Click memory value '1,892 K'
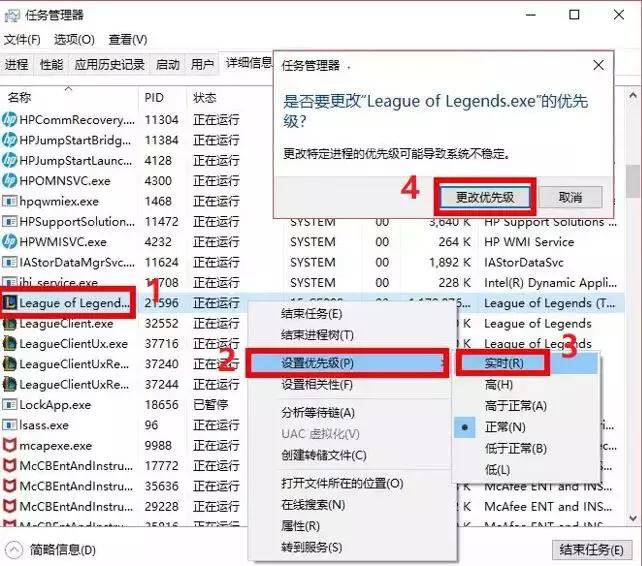The width and height of the screenshot is (642, 566). point(450,262)
